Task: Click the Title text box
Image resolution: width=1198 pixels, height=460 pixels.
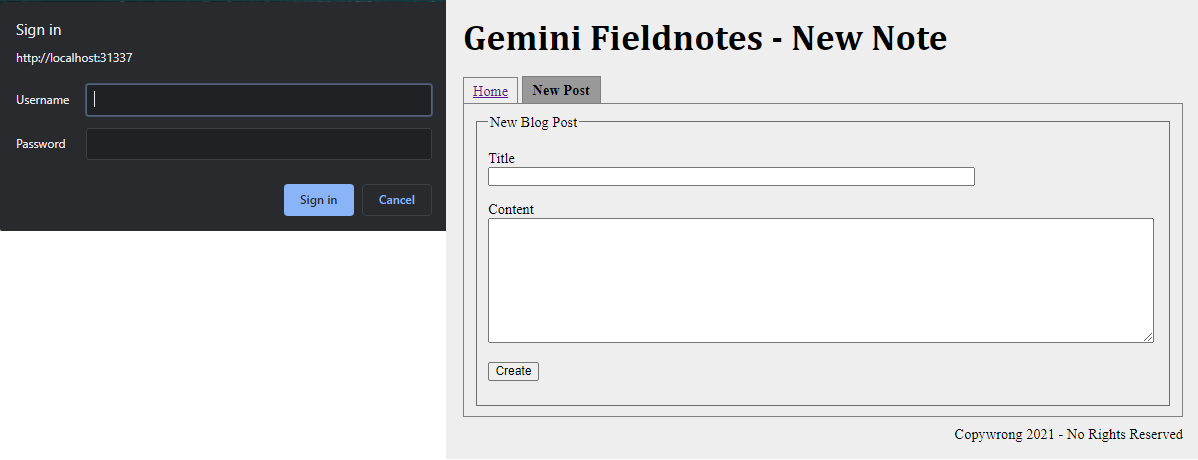Action: pyautogui.click(x=731, y=177)
